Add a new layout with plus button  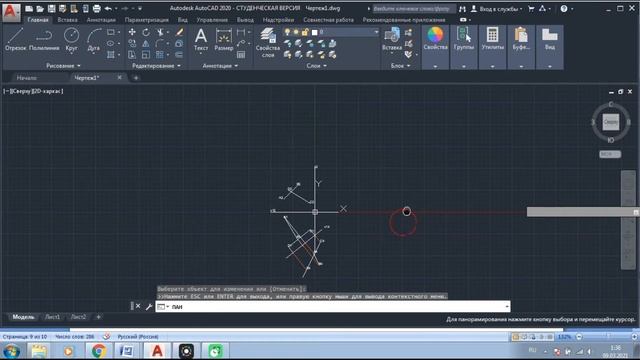click(x=98, y=317)
